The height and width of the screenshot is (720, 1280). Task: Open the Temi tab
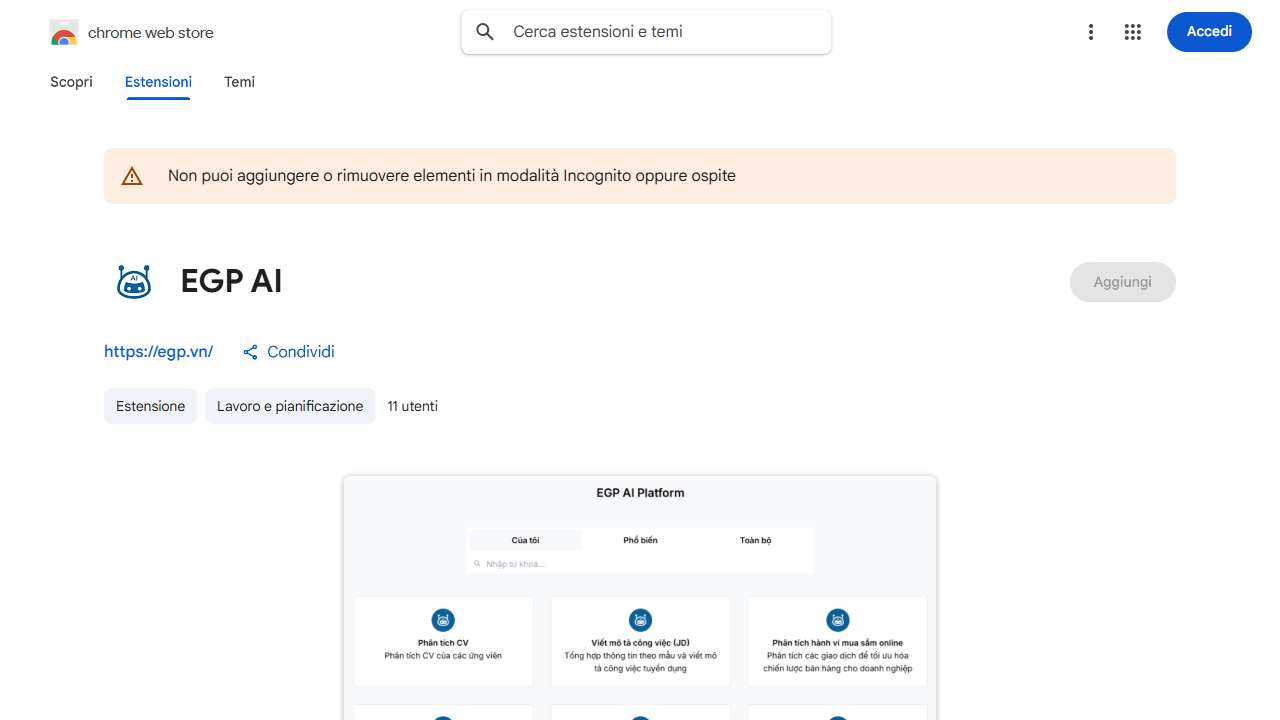(x=239, y=82)
